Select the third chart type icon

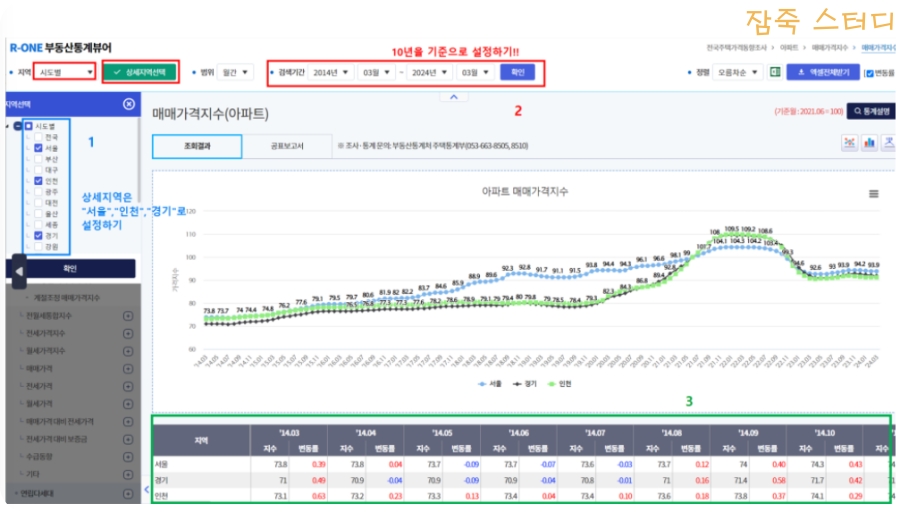(x=889, y=143)
